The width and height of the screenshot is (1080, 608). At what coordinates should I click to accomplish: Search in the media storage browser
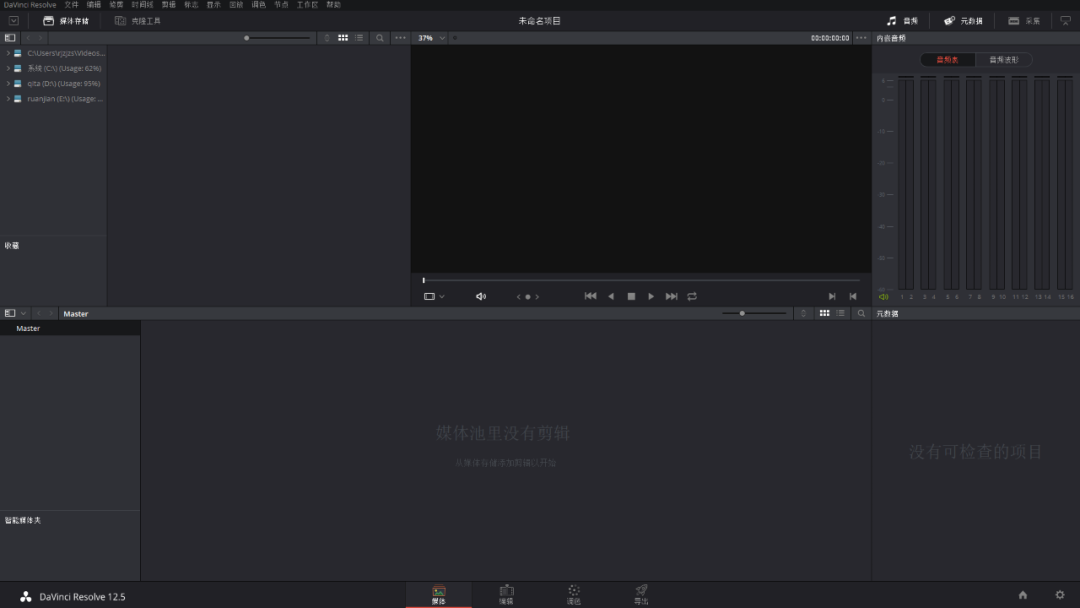(x=380, y=38)
